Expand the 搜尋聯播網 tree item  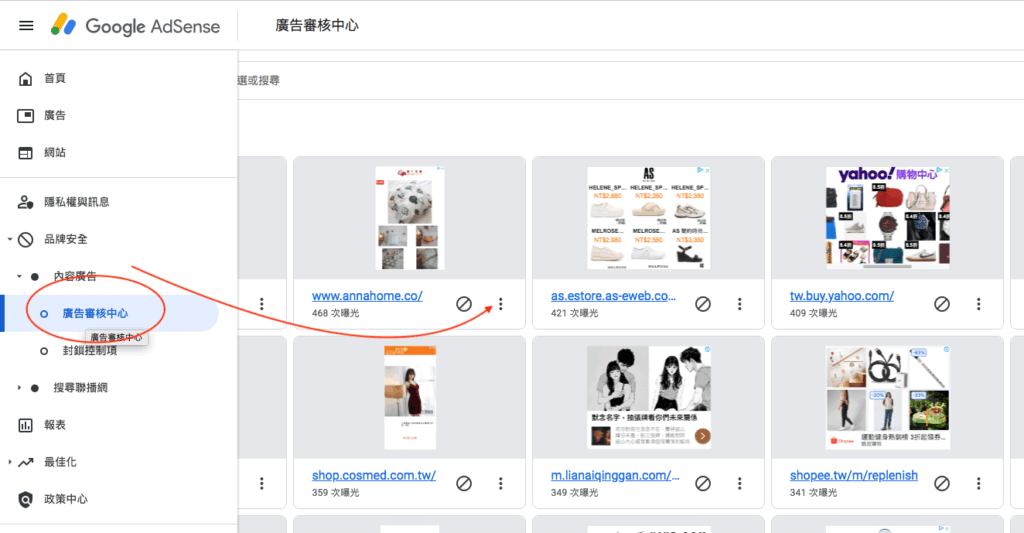point(19,388)
